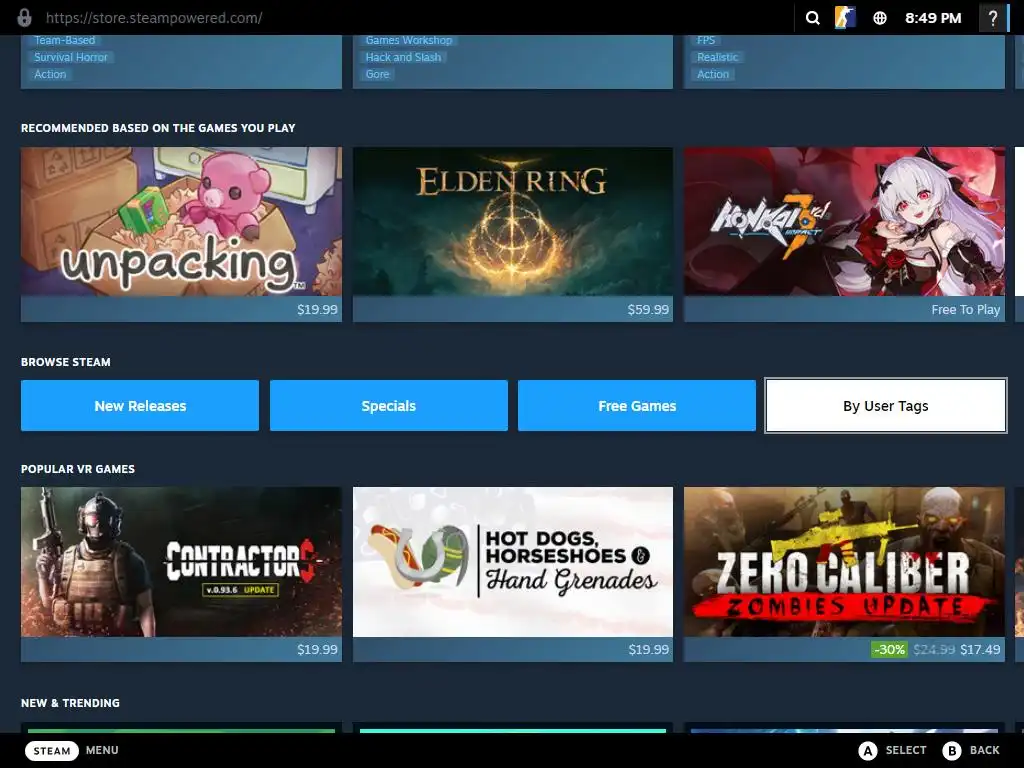Open the Specials browse button
Screen dimensions: 1024x768
(389, 406)
